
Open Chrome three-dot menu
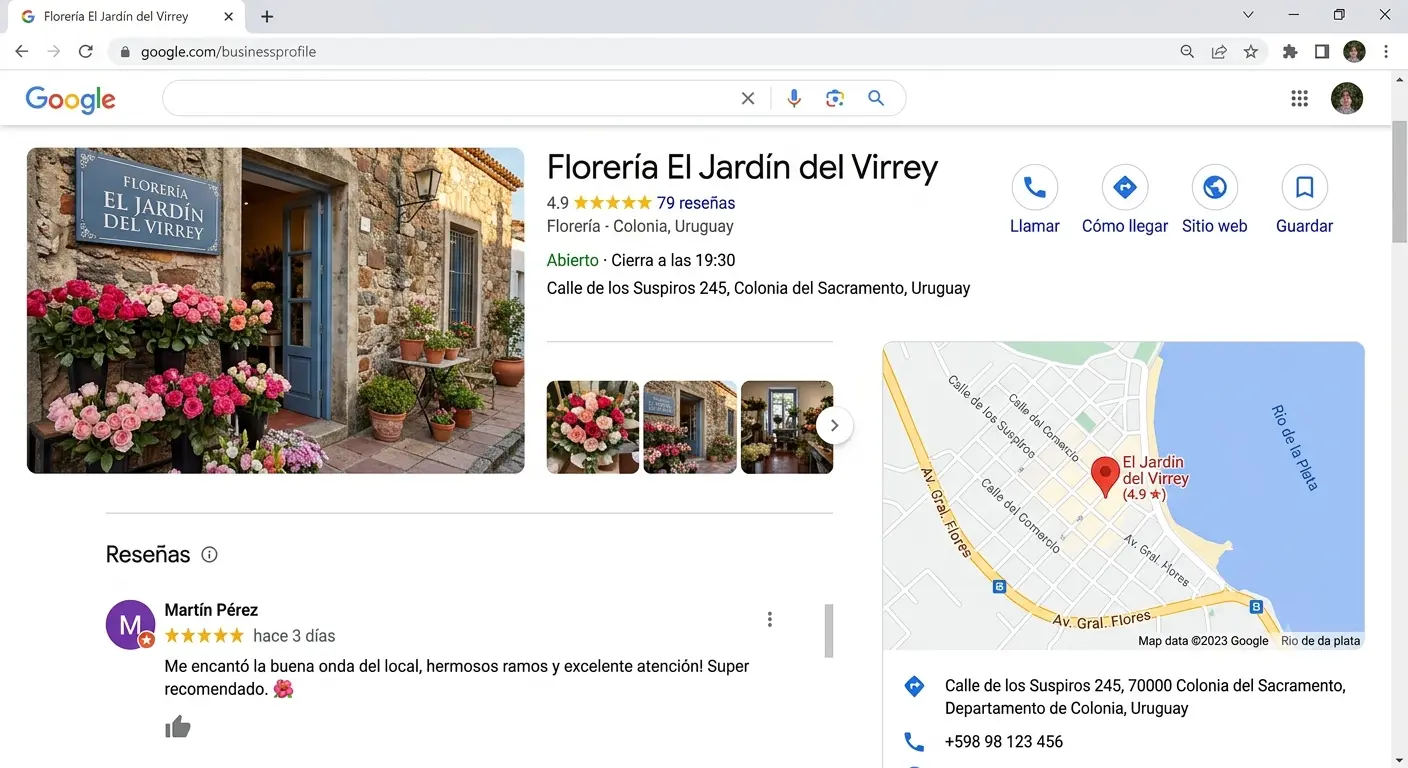[x=1386, y=52]
